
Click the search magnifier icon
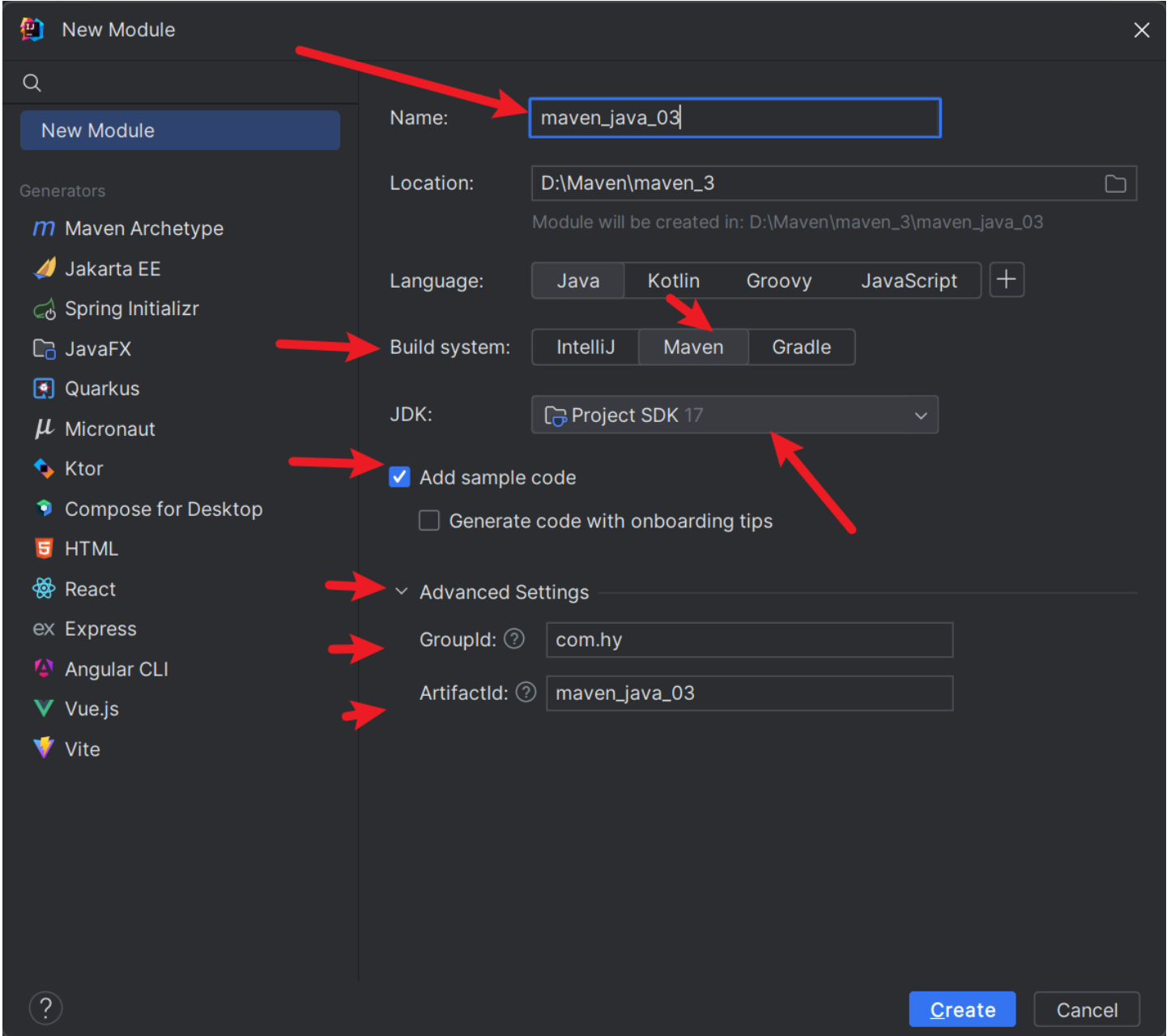tap(32, 83)
